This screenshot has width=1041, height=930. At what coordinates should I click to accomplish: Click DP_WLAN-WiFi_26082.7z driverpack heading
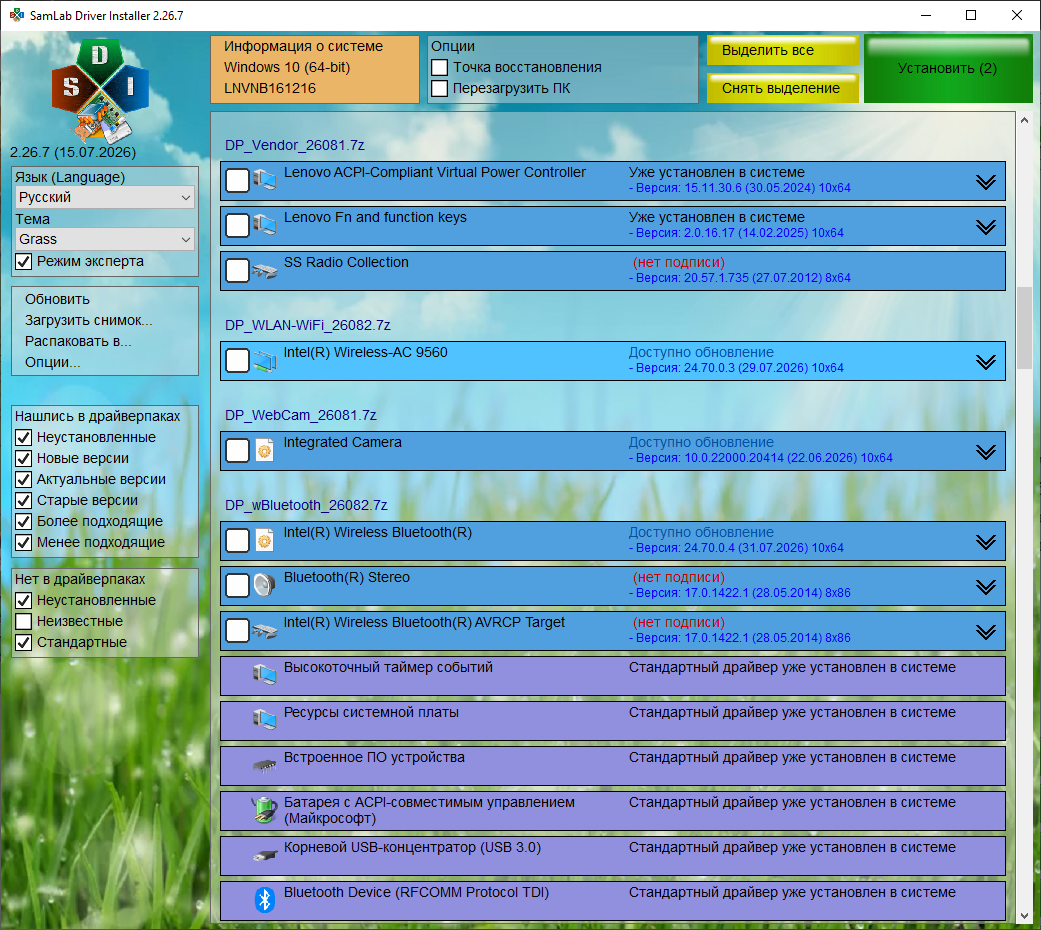click(307, 325)
